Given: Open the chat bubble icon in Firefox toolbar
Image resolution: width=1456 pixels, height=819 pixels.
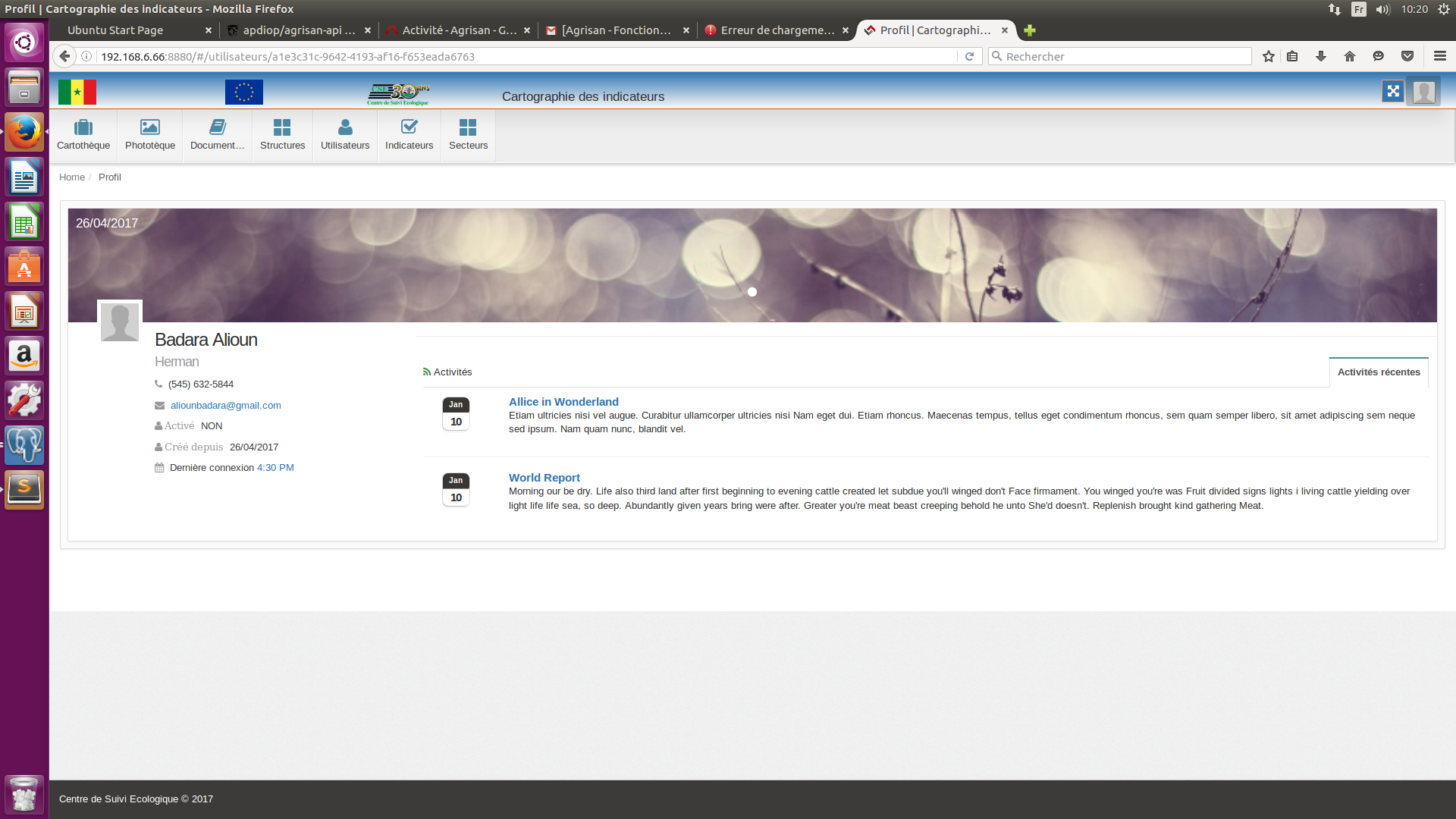Looking at the screenshot, I should [x=1379, y=56].
